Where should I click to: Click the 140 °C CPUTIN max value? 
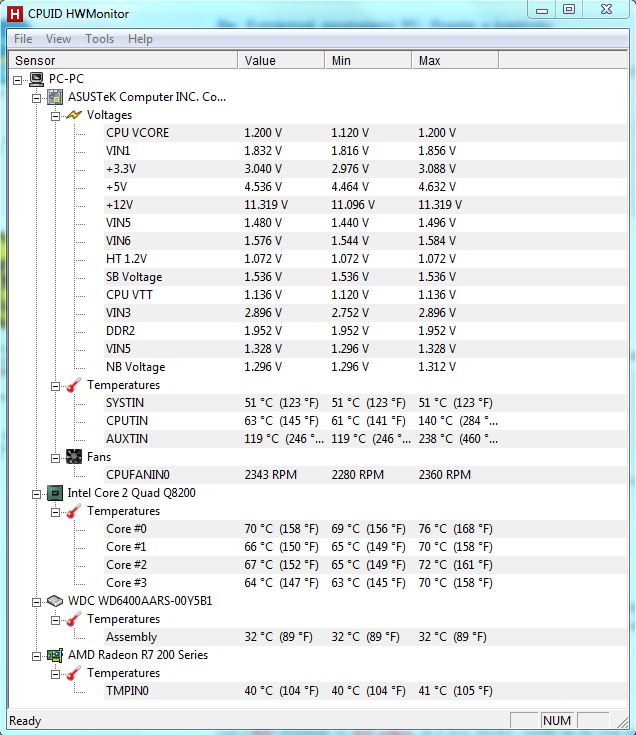[458, 421]
